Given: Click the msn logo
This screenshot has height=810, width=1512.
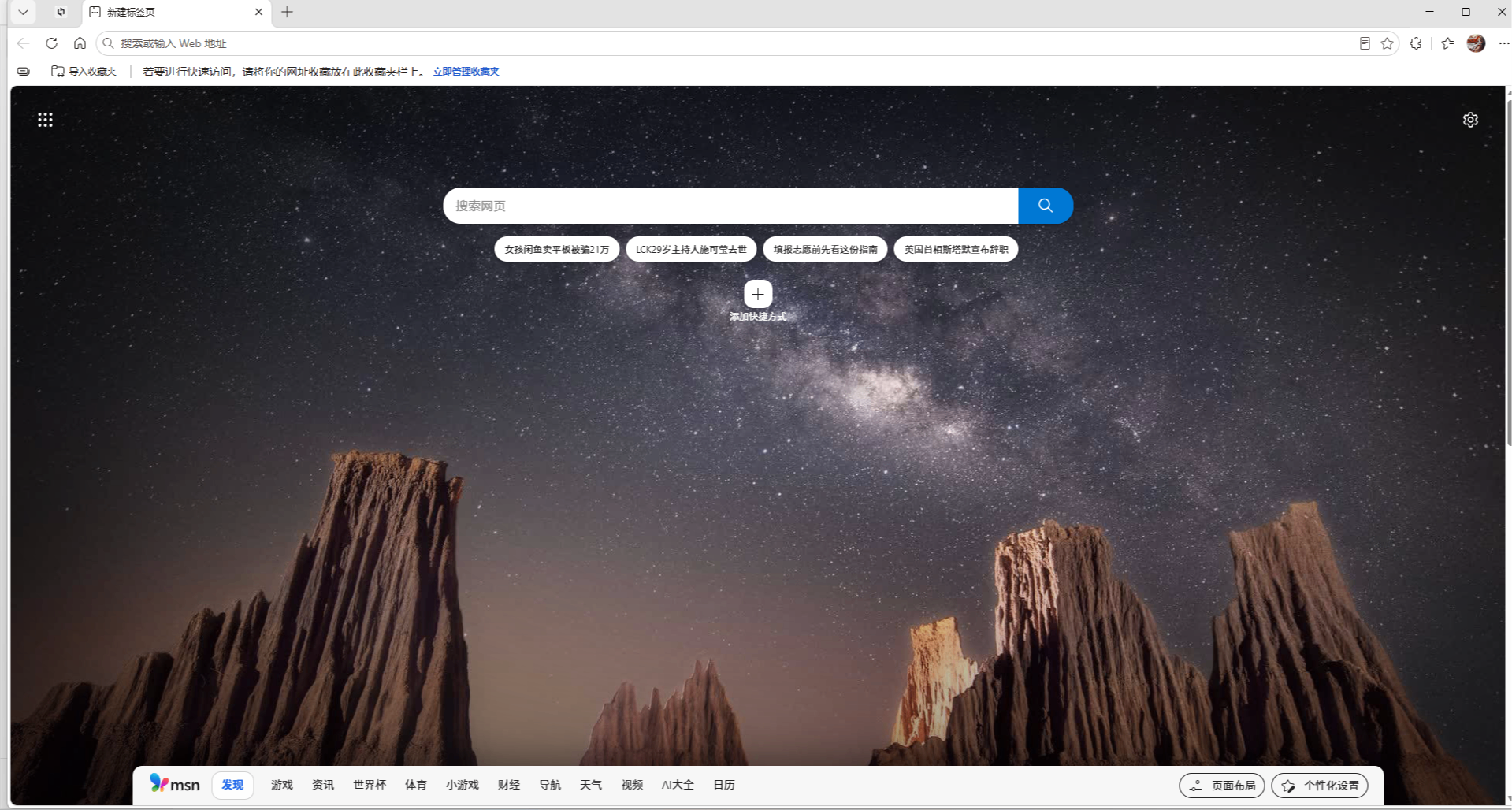Looking at the screenshot, I should (x=175, y=784).
